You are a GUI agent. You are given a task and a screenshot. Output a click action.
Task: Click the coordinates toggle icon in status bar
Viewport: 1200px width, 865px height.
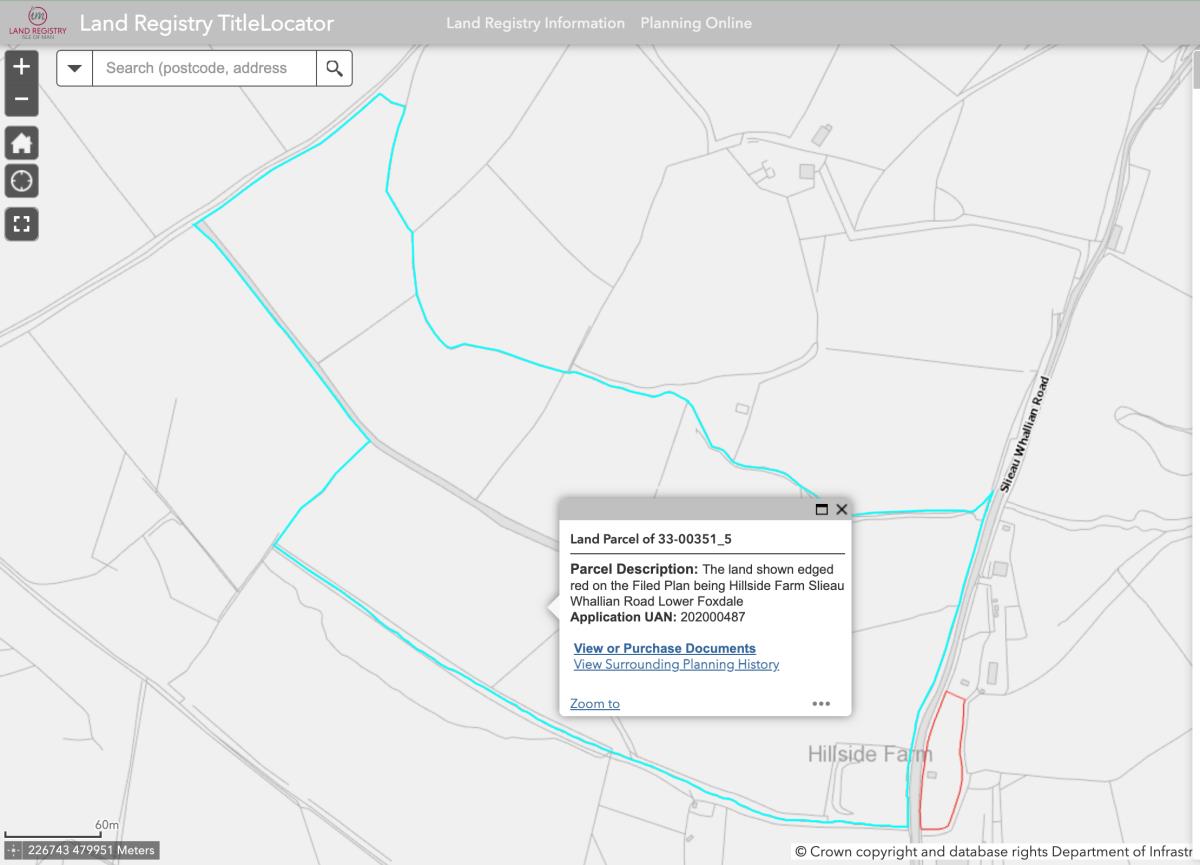pyautogui.click(x=14, y=850)
